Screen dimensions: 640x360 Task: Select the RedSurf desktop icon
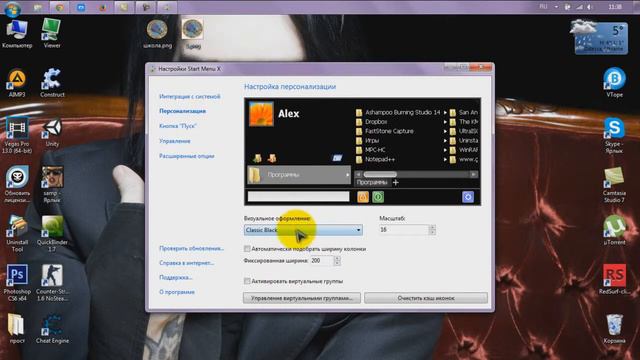point(614,280)
